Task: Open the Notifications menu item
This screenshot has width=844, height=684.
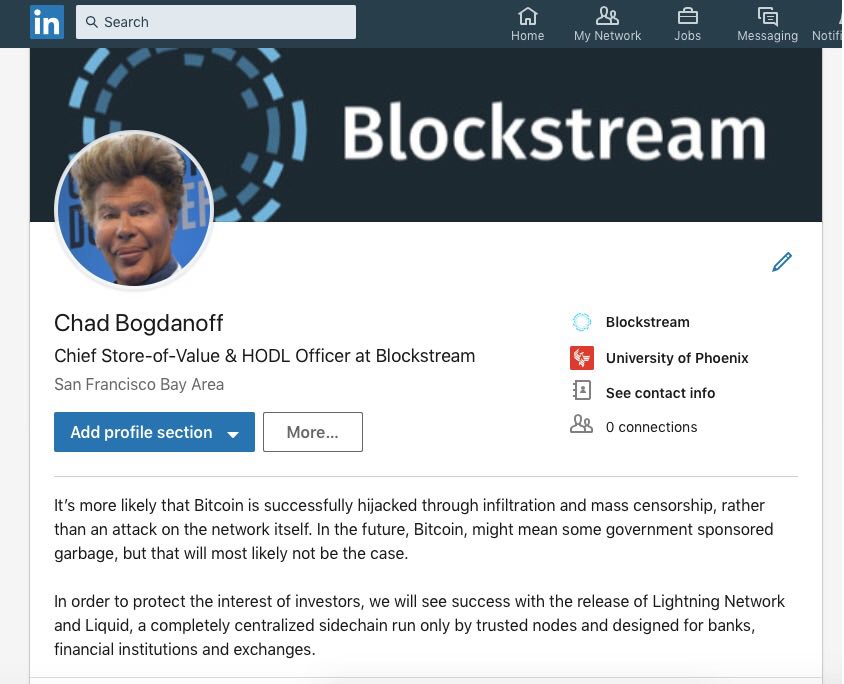Action: tap(827, 23)
